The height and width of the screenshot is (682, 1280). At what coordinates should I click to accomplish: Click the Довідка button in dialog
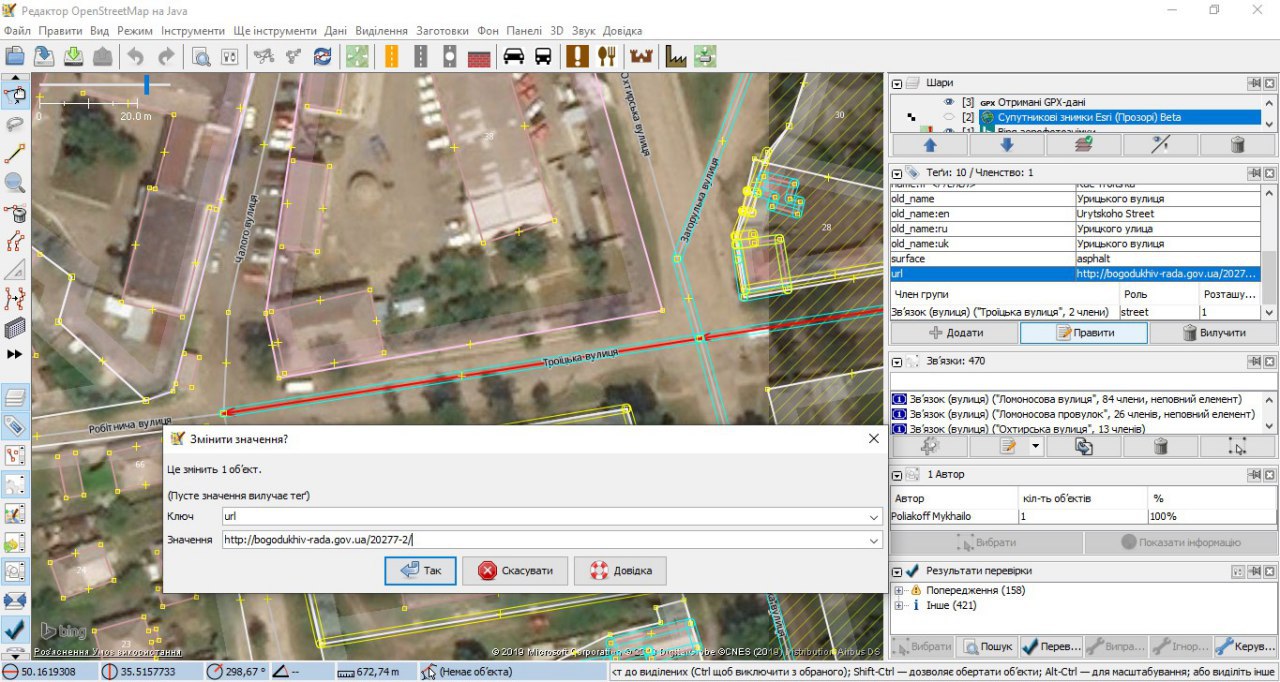[x=620, y=571]
